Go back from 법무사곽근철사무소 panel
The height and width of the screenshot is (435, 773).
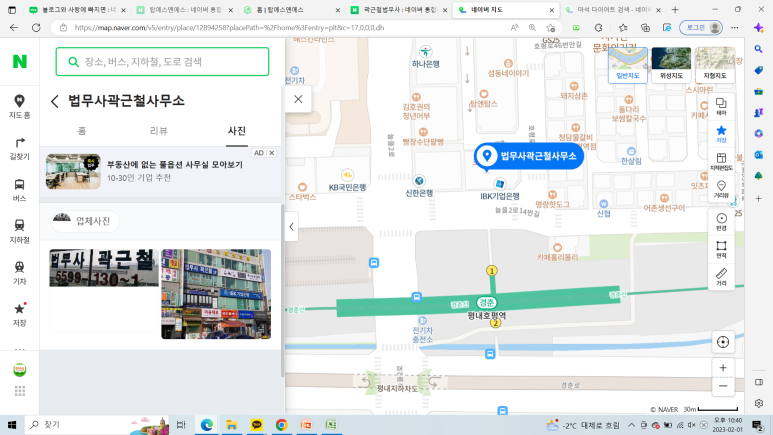pos(55,102)
